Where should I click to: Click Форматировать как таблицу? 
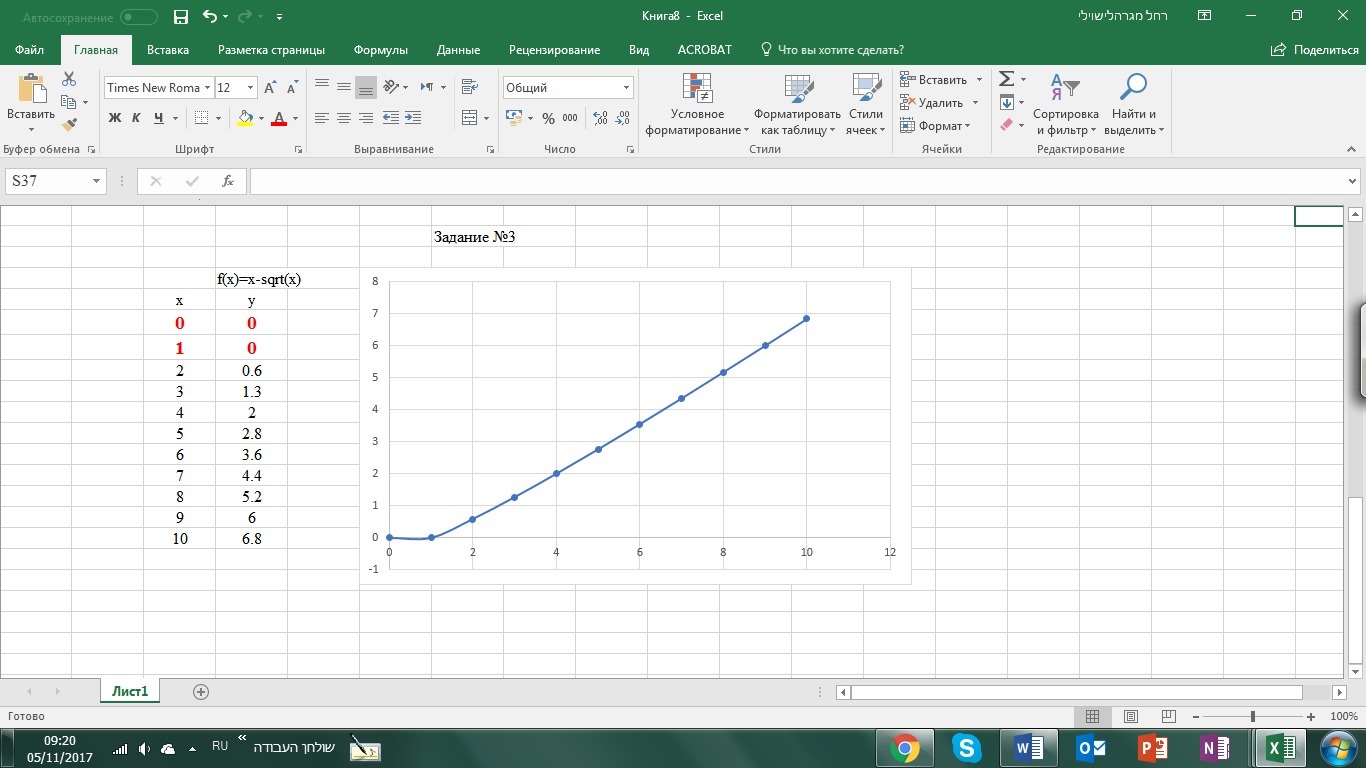click(x=797, y=104)
